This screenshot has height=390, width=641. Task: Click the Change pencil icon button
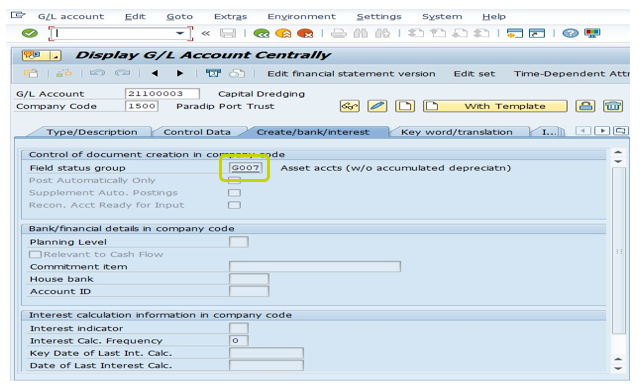tap(377, 106)
